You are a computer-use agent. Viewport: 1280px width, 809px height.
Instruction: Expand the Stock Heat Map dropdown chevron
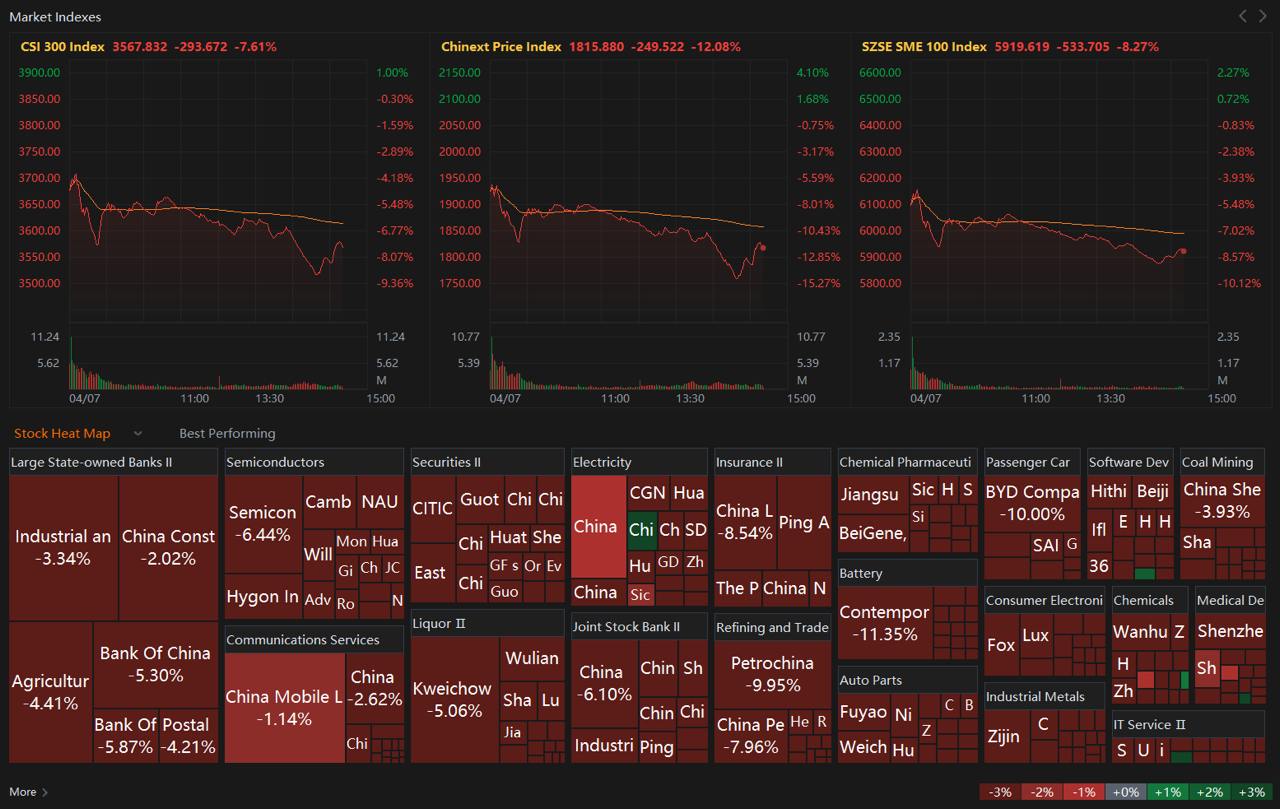[x=138, y=434]
